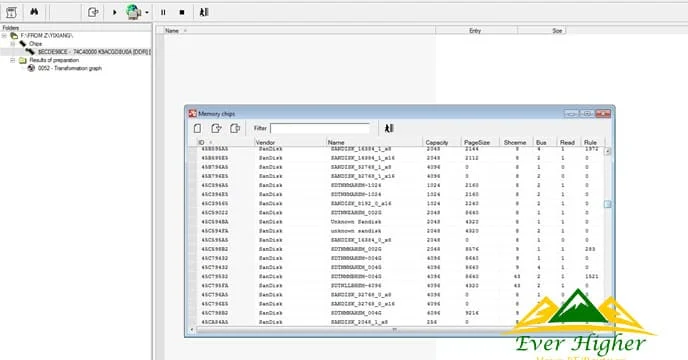Screen dimensions: 688x360
Task: Start the process with the play button
Action: [115, 12]
